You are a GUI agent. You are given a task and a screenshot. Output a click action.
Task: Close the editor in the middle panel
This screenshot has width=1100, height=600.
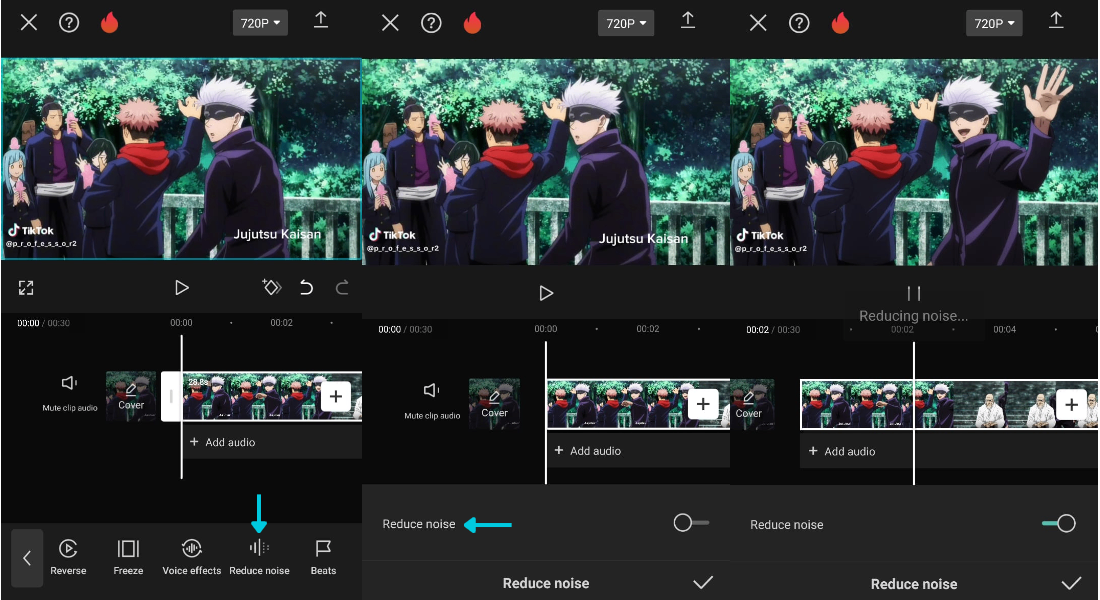390,23
